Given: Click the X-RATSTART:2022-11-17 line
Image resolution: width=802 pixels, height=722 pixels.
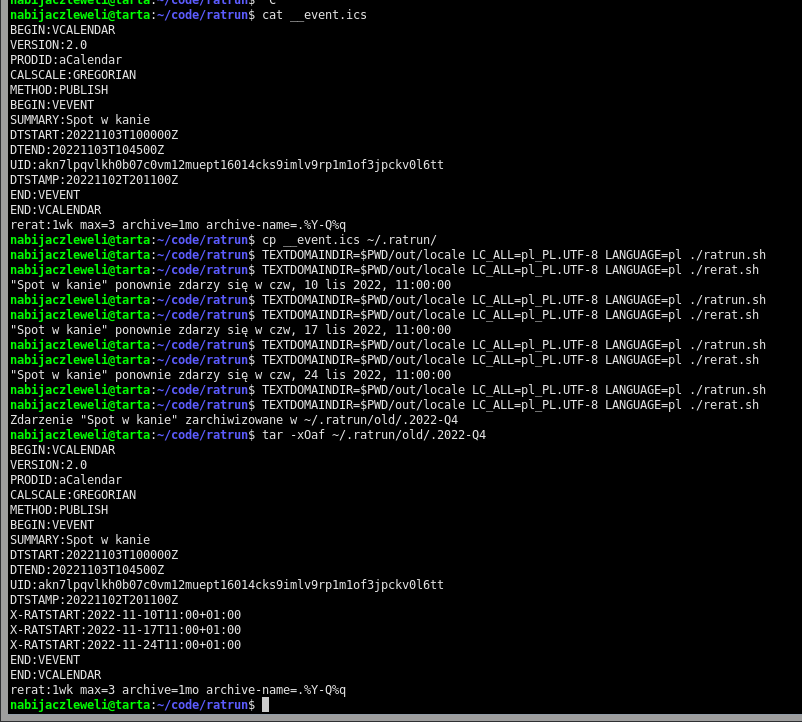Looking at the screenshot, I should pos(125,630).
